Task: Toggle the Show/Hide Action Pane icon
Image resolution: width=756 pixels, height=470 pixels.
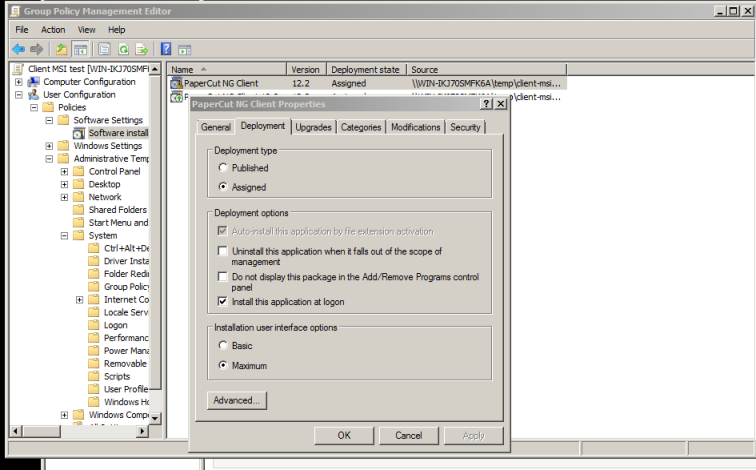Action: tap(185, 49)
